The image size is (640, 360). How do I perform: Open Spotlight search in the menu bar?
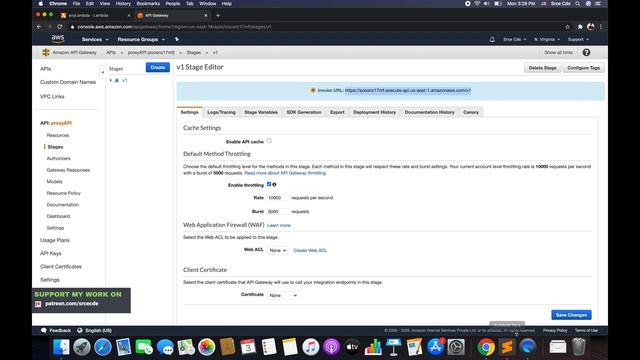(578, 4)
